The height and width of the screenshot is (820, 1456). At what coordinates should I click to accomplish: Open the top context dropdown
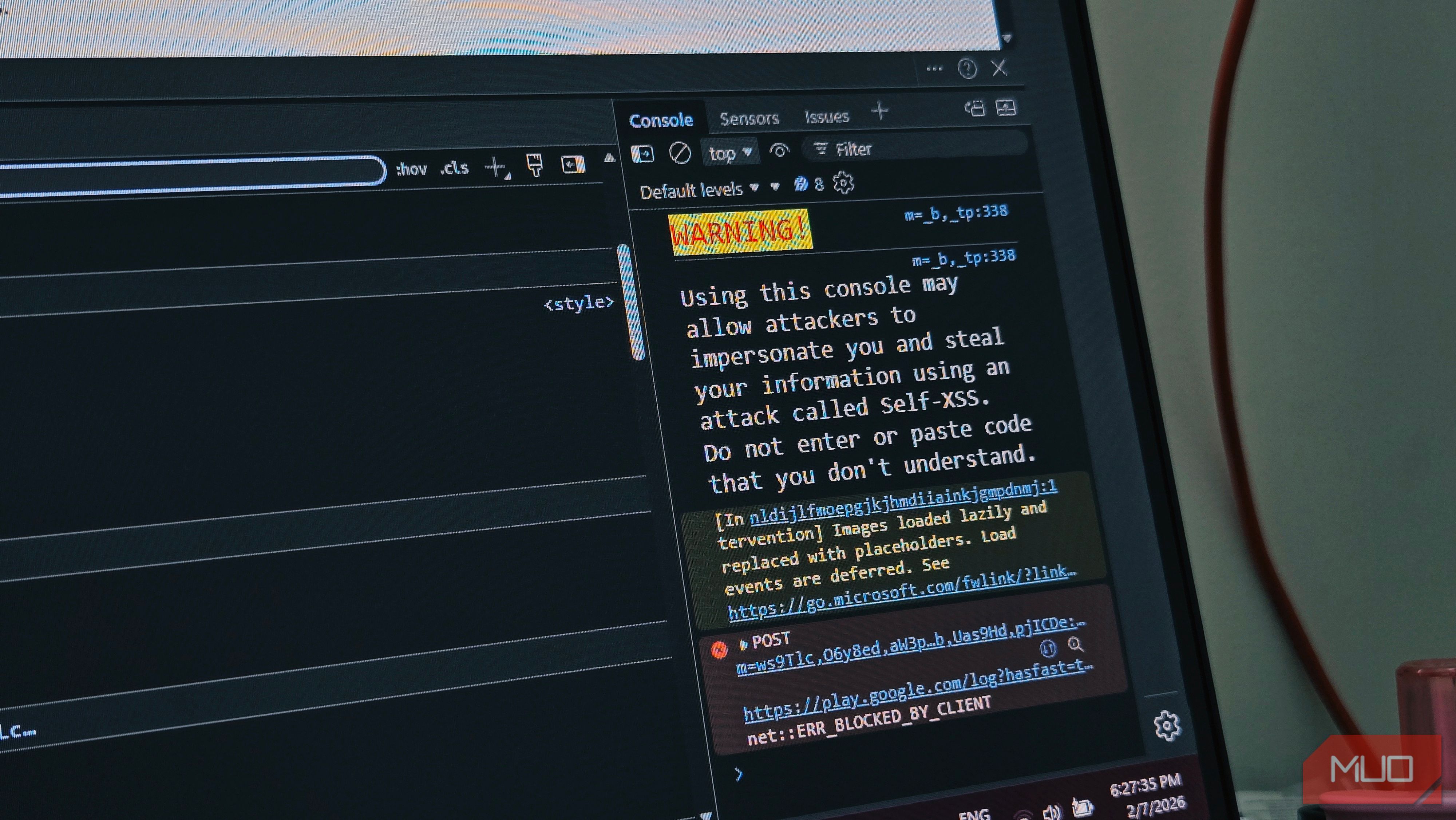(730, 153)
